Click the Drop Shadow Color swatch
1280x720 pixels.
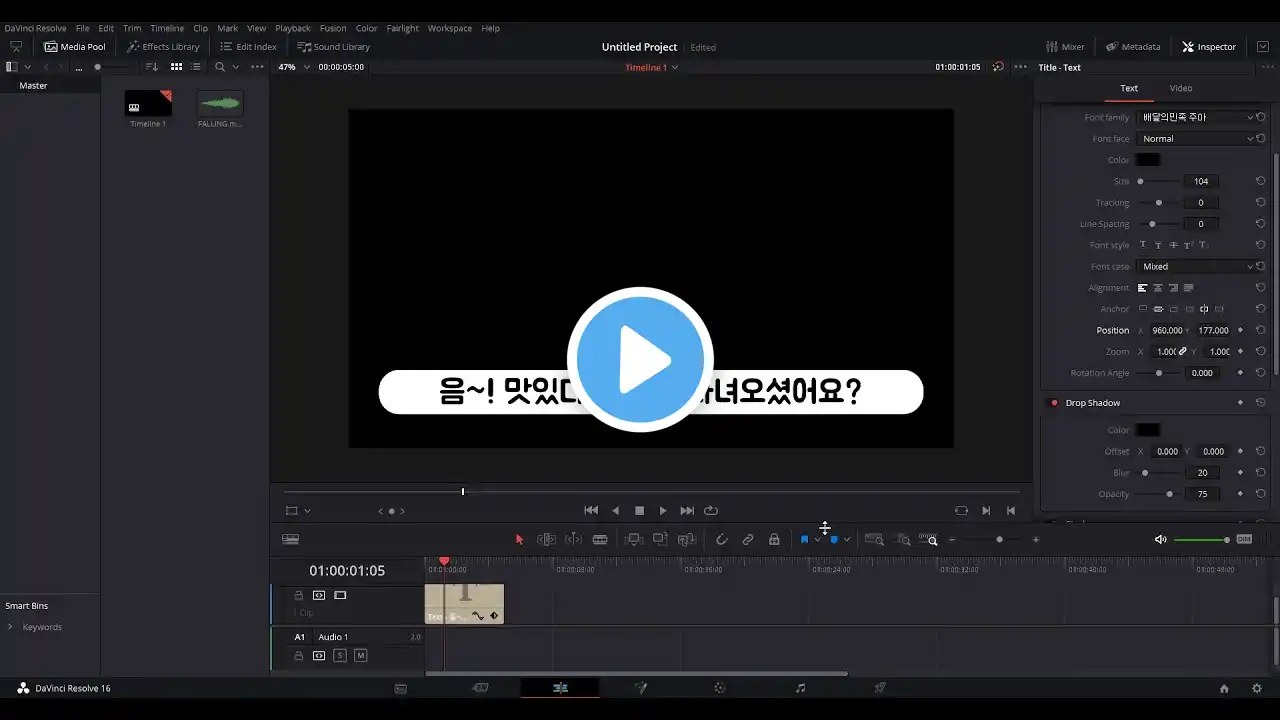pyautogui.click(x=1148, y=430)
